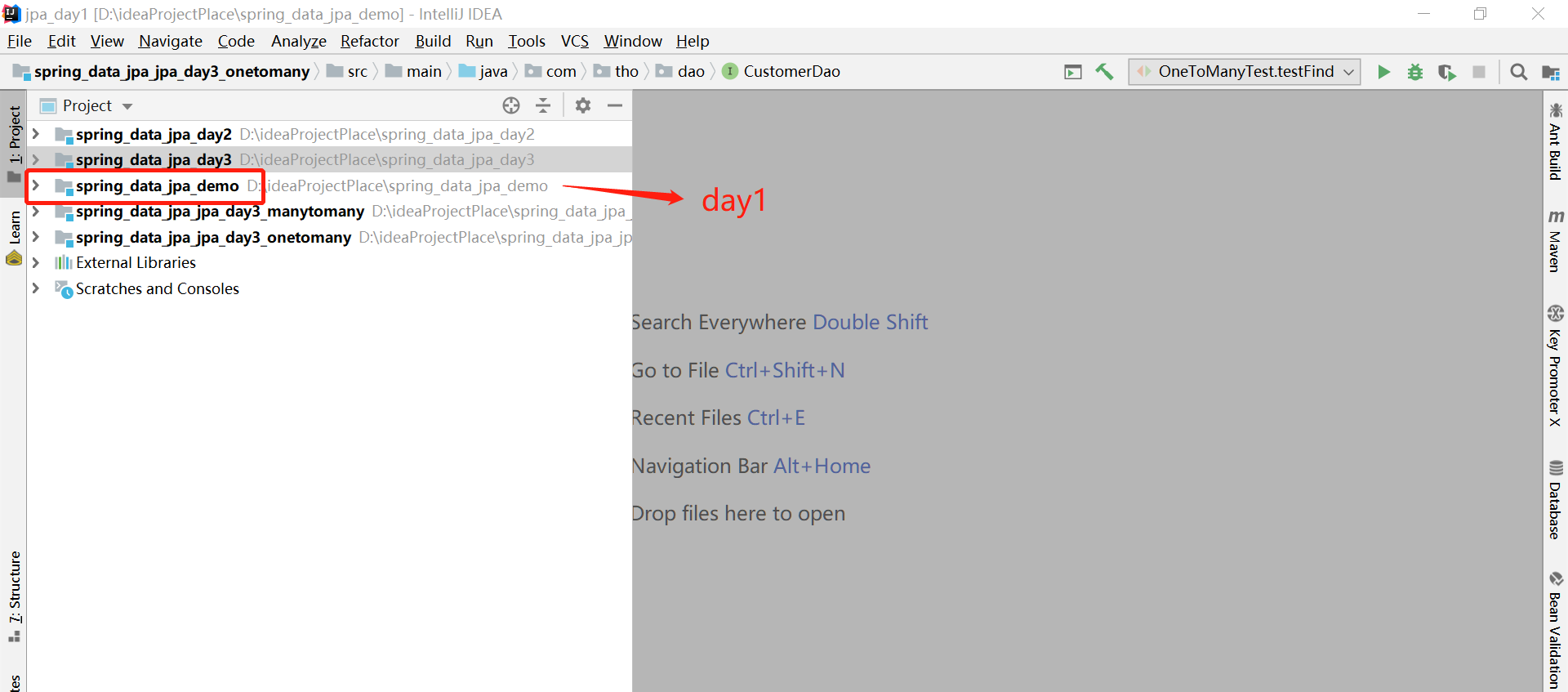Open the Tools menu
This screenshot has height=692, width=1568.
click(527, 41)
